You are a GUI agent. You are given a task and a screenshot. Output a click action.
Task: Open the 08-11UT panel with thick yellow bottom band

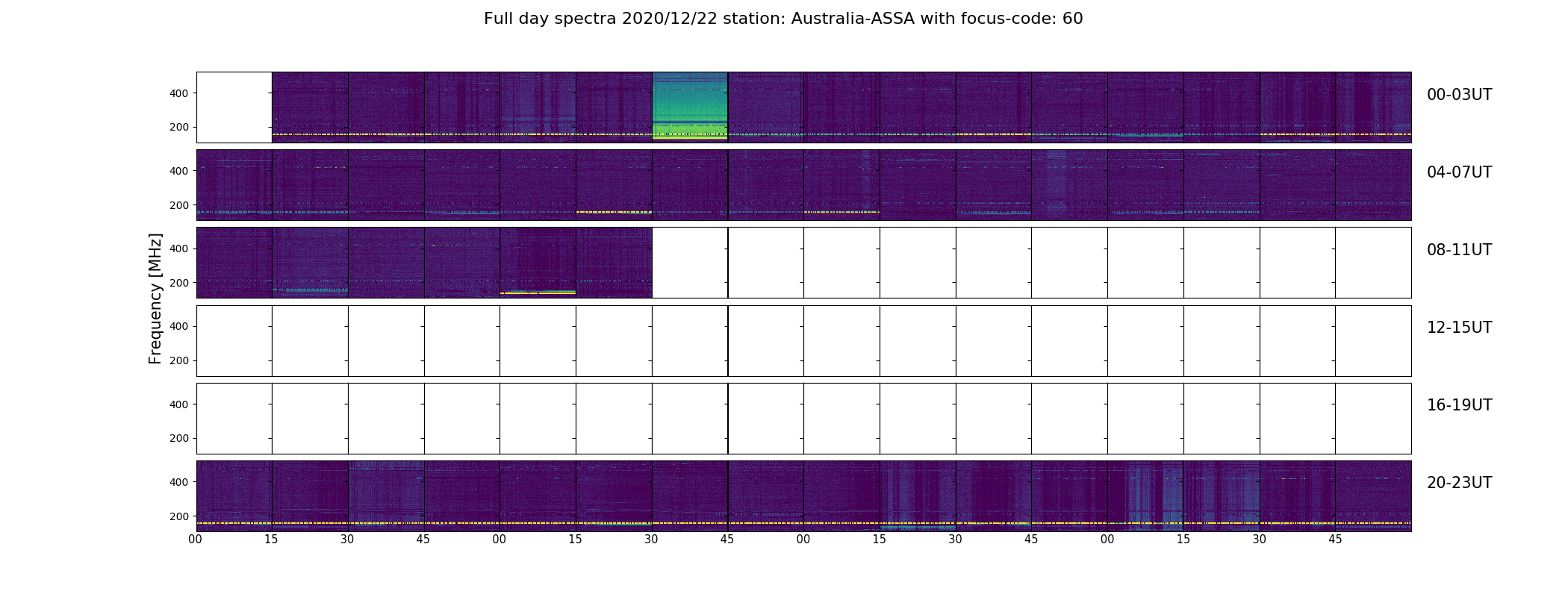click(x=538, y=263)
